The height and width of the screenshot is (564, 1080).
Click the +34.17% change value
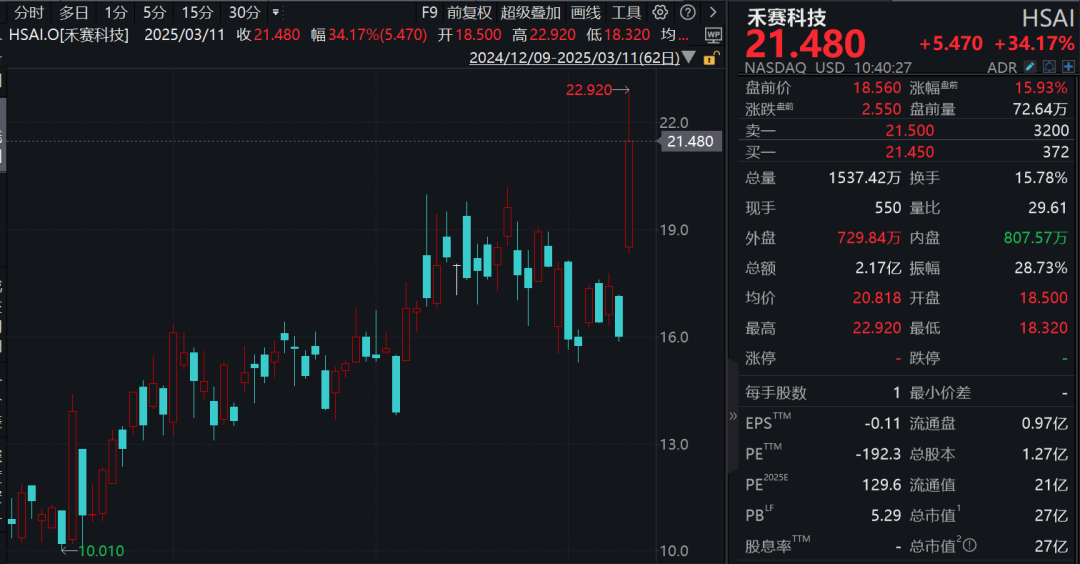(x=1034, y=44)
